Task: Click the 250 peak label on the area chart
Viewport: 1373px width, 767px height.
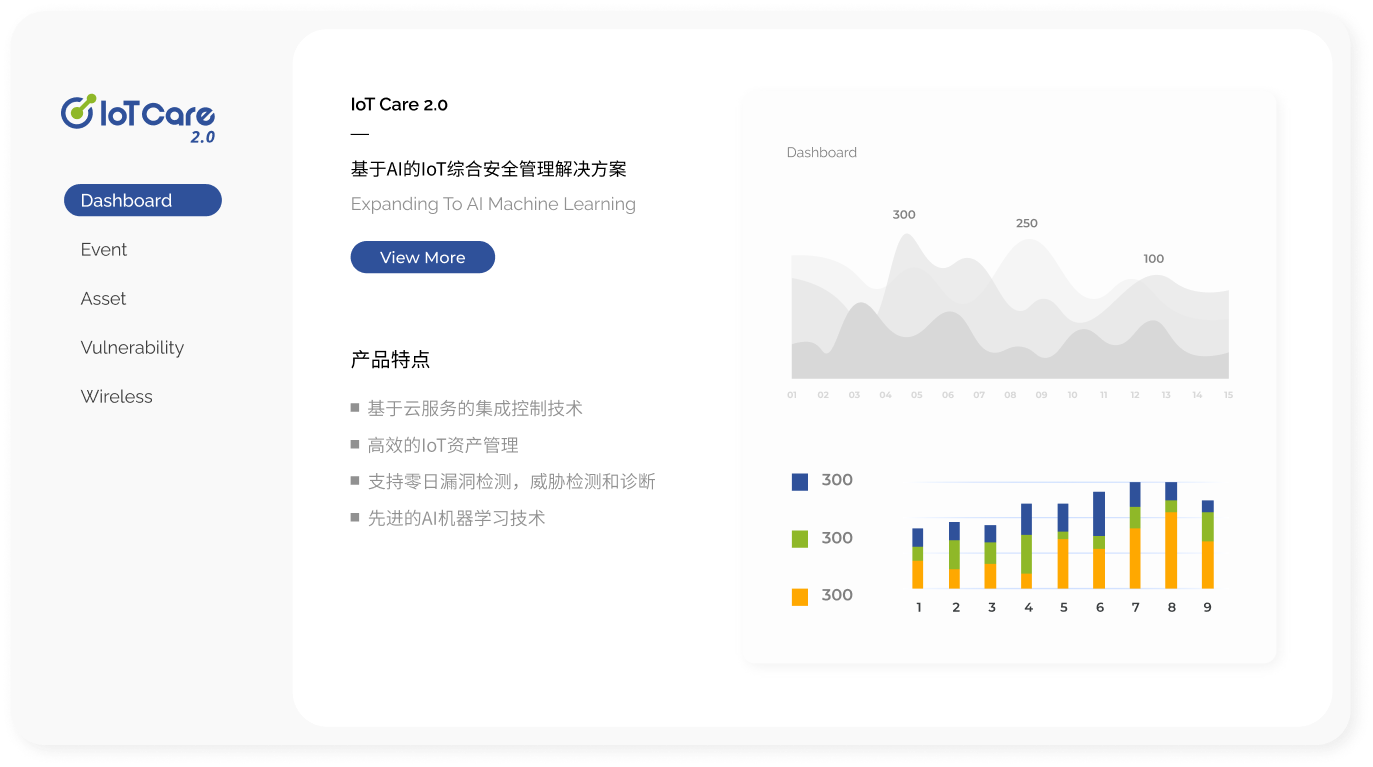Action: [1027, 224]
